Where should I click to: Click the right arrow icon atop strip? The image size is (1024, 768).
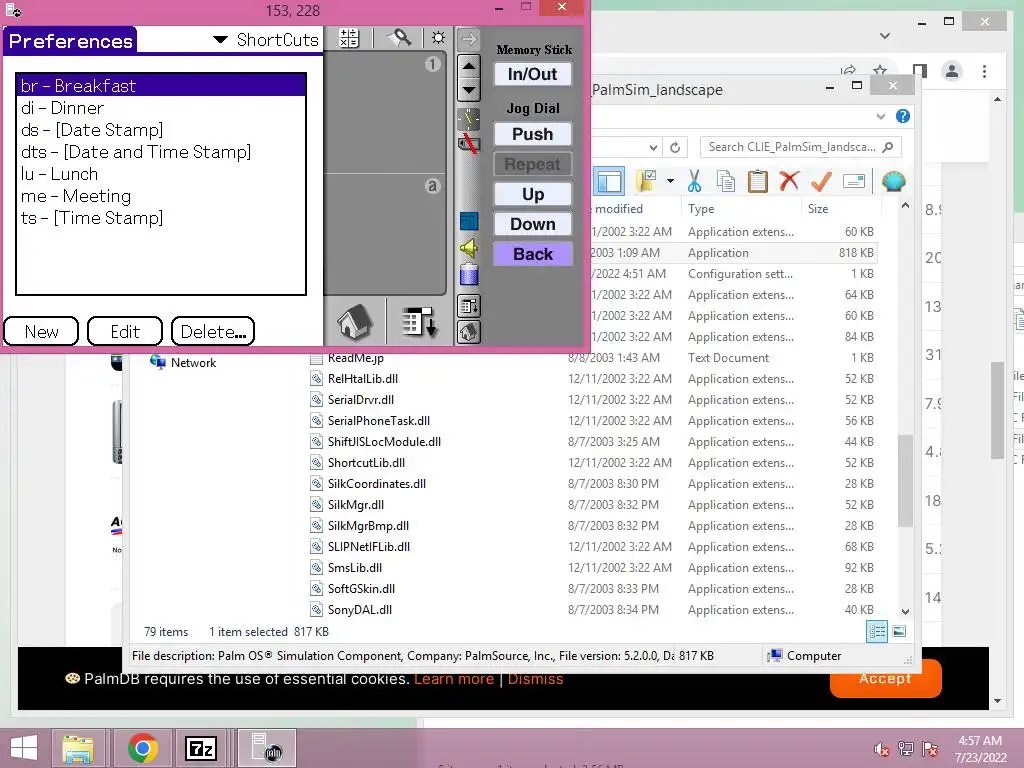(x=469, y=39)
